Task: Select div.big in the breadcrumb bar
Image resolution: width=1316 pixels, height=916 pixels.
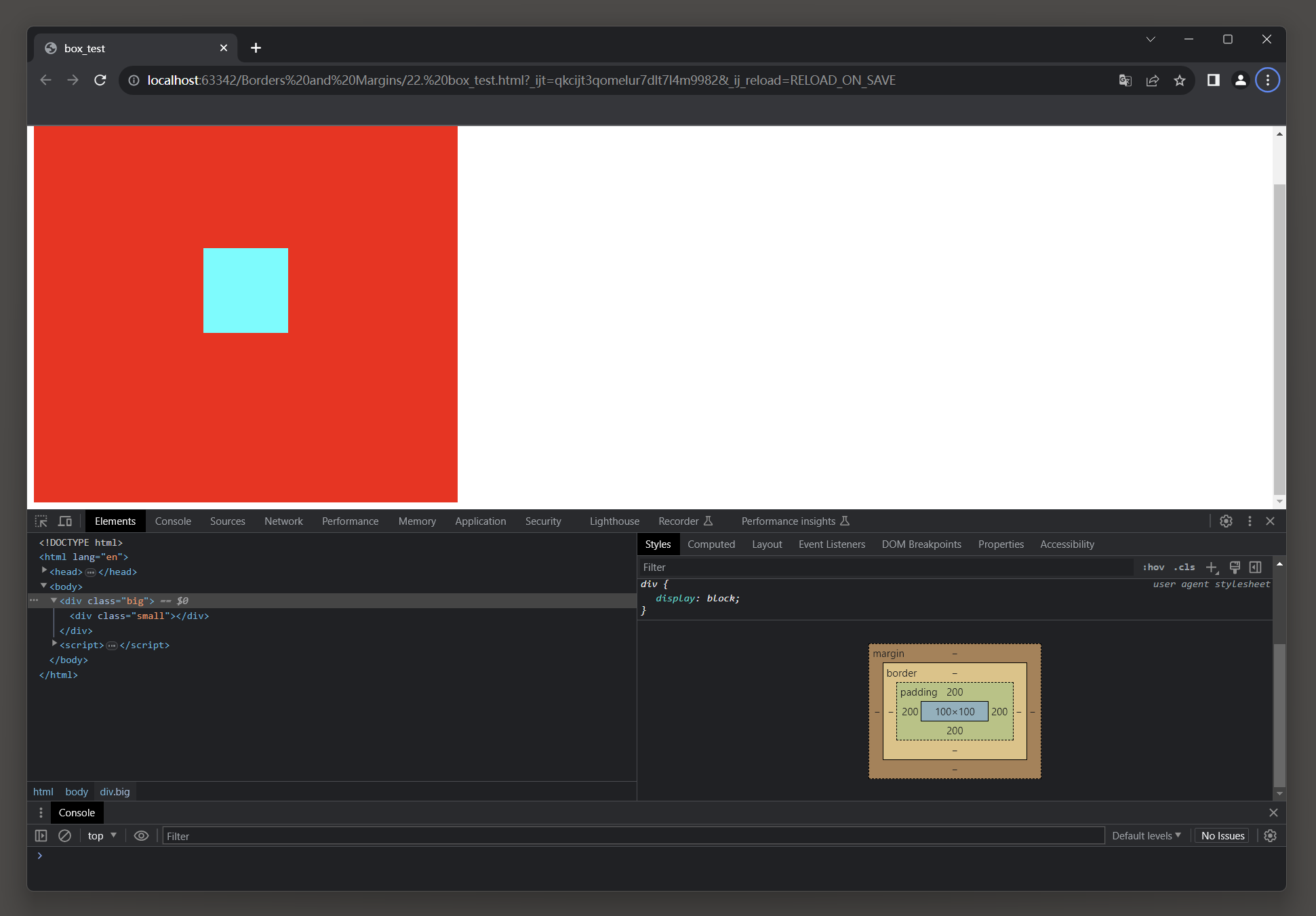Action: tap(115, 791)
